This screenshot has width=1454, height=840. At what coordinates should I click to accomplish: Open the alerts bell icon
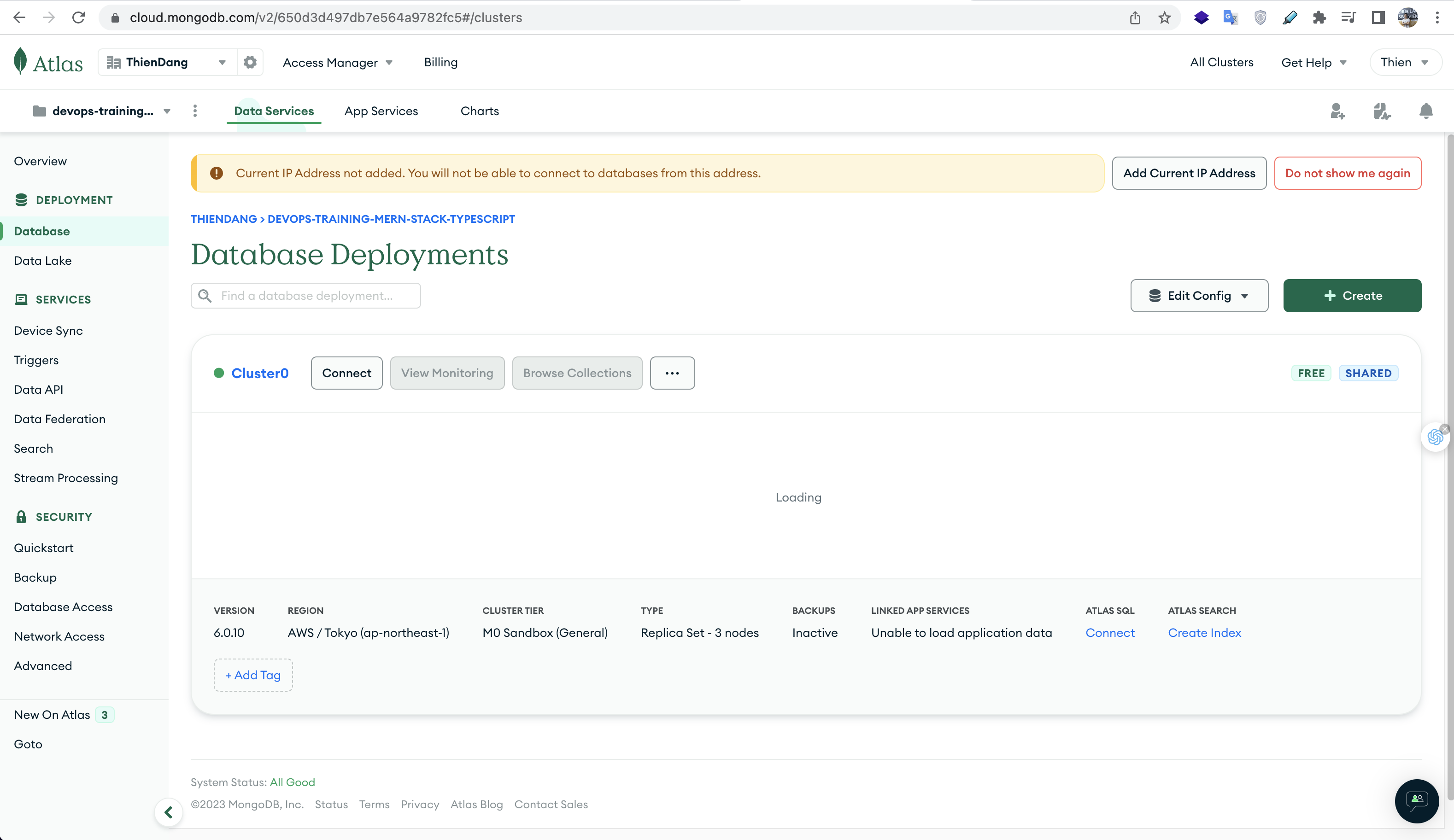(x=1426, y=111)
